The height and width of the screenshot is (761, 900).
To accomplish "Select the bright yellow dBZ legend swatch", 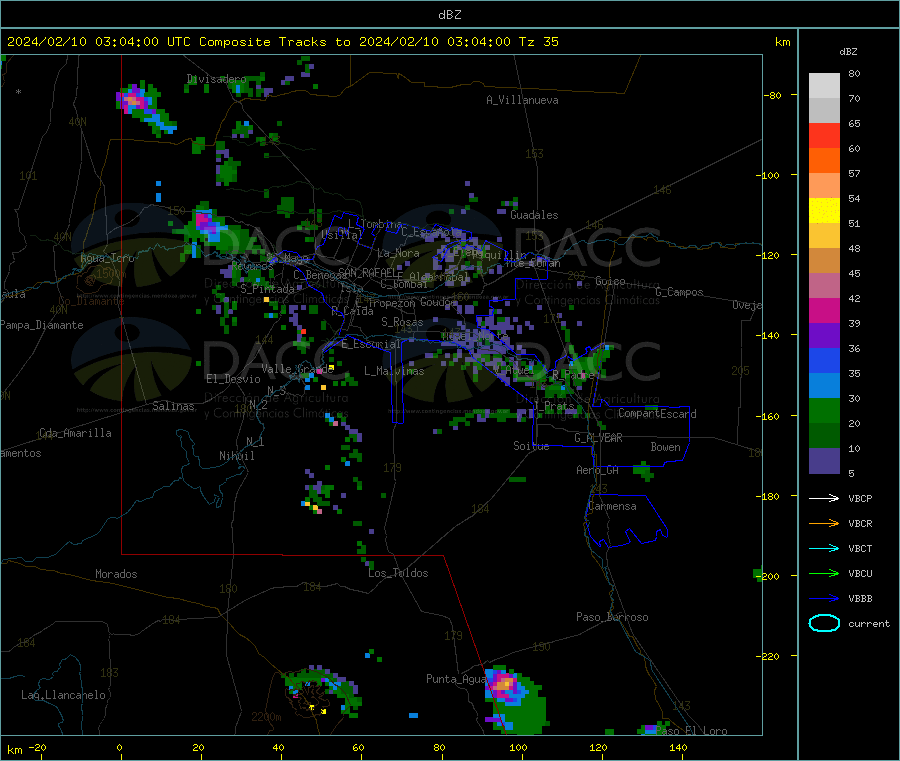I will pos(824,211).
